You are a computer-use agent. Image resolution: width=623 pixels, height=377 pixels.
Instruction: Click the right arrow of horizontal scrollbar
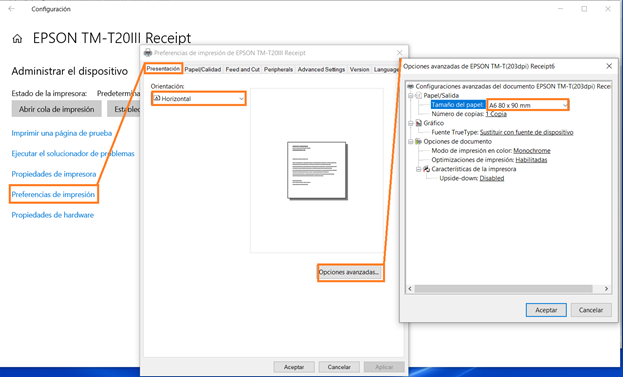(606, 289)
